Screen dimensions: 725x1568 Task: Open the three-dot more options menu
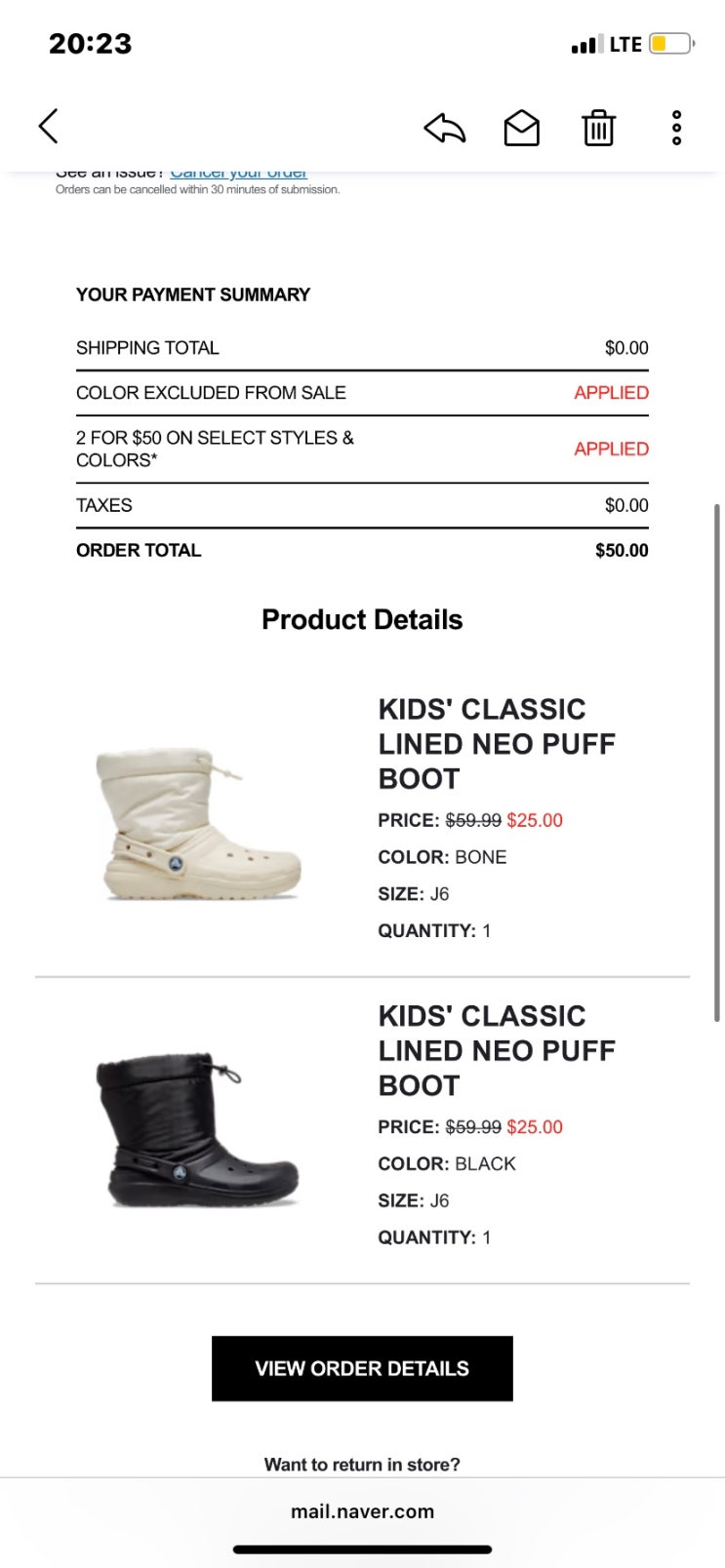coord(676,128)
